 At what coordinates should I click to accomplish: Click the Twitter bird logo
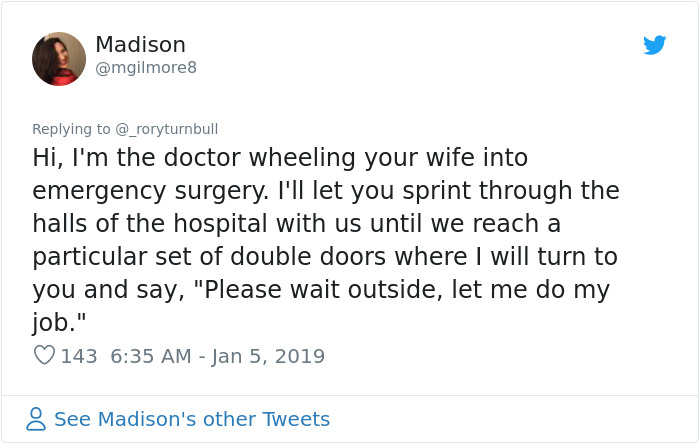[x=655, y=45]
